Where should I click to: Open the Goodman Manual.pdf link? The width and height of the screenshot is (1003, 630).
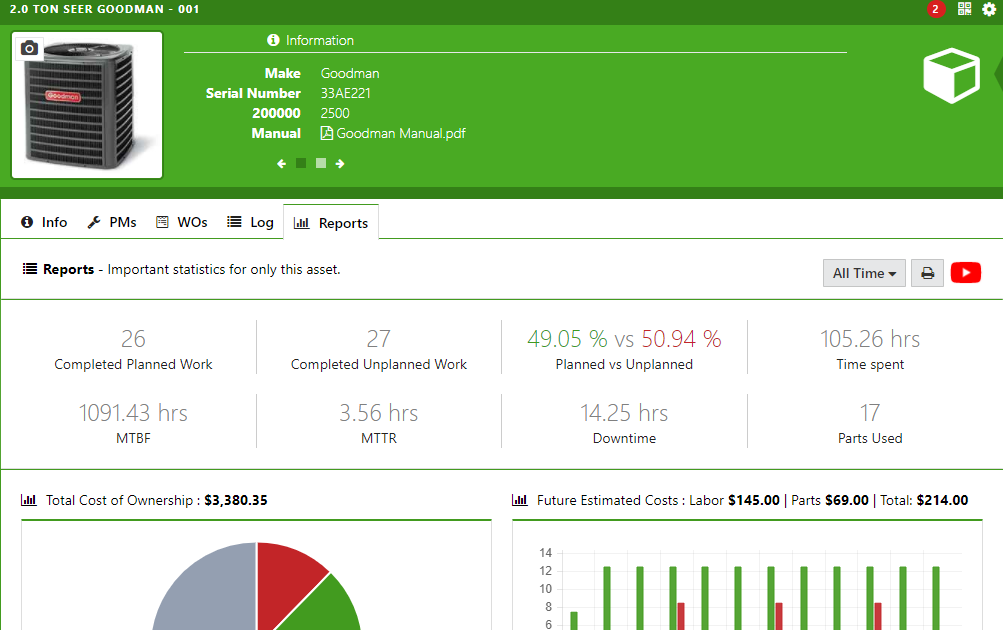393,133
